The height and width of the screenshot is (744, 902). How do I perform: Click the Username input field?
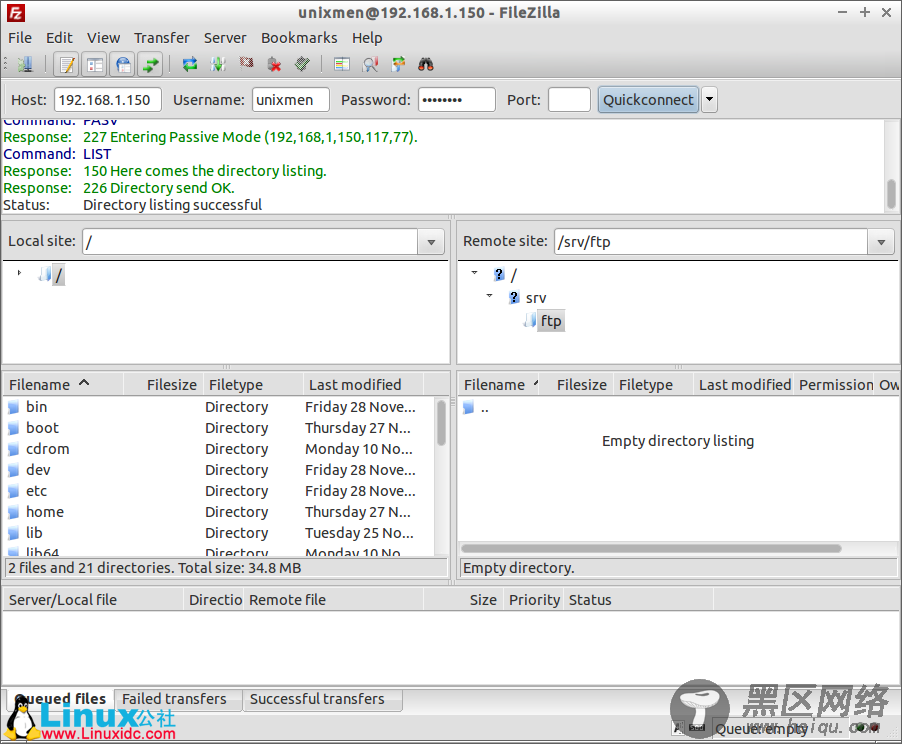(x=291, y=100)
